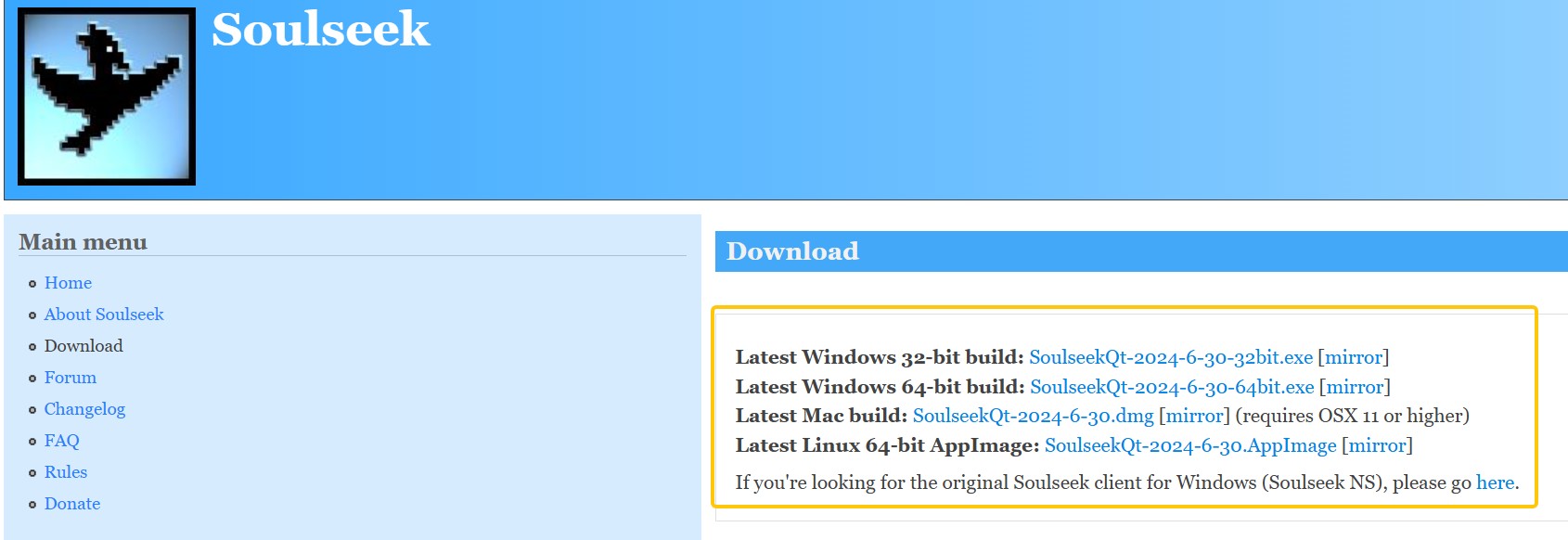Screen dimensions: 1568x540
Task: Follow the 'here' link for Soulseek NS
Action: pos(1495,482)
